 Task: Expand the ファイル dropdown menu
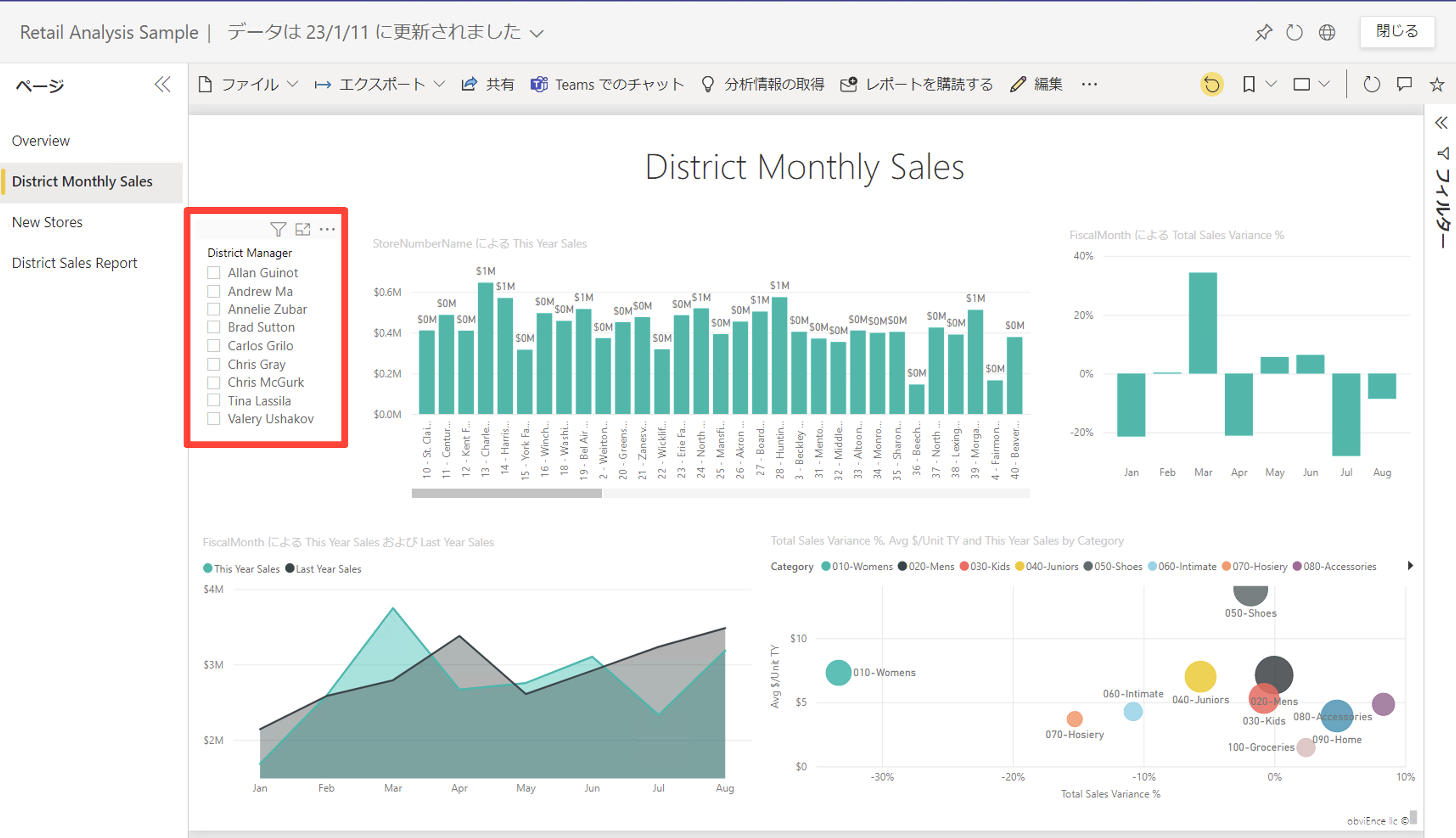click(x=249, y=84)
